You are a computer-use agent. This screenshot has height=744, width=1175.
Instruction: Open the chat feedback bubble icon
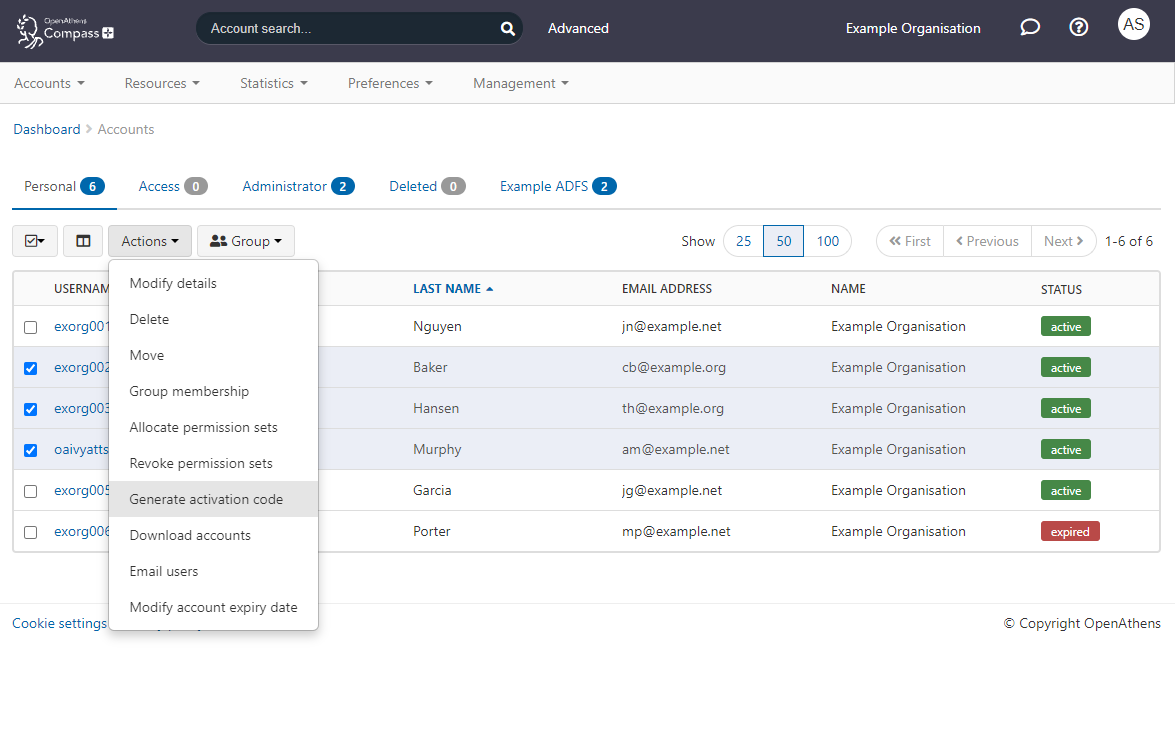coord(1030,27)
